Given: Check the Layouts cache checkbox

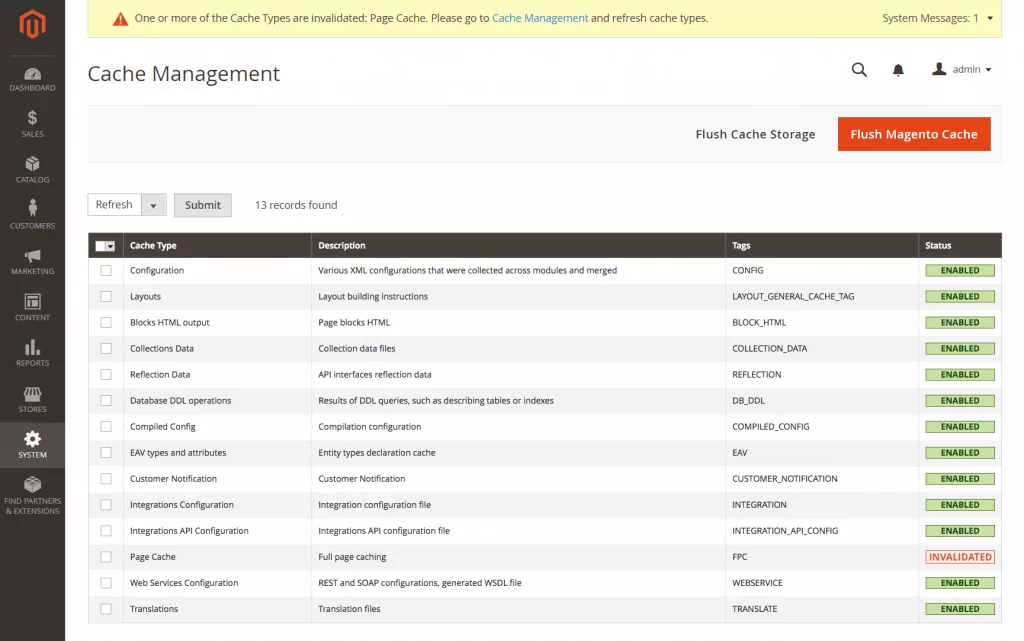Looking at the screenshot, I should (x=106, y=296).
